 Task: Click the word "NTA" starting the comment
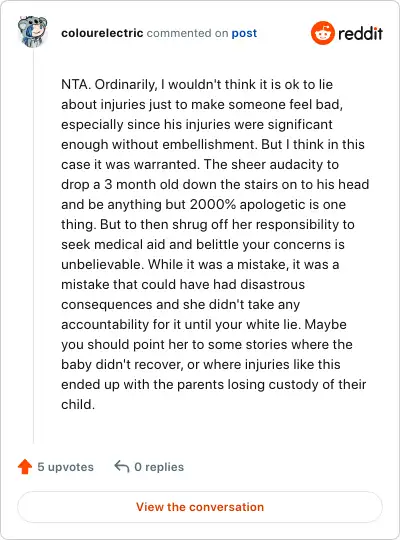74,84
